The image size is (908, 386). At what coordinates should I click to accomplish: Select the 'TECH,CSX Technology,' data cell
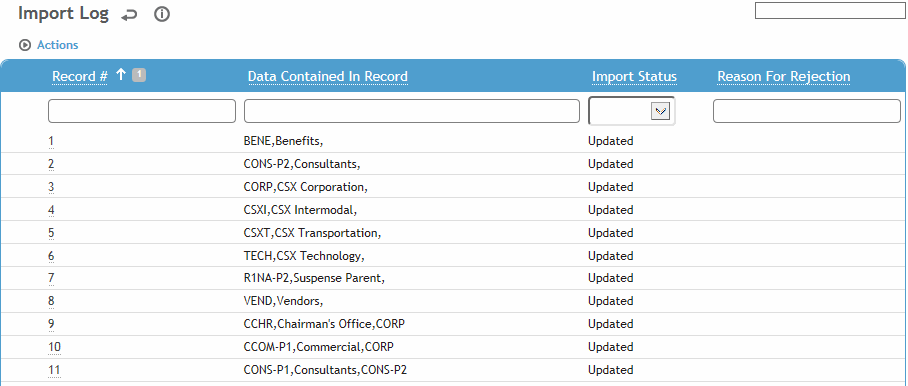coord(305,256)
